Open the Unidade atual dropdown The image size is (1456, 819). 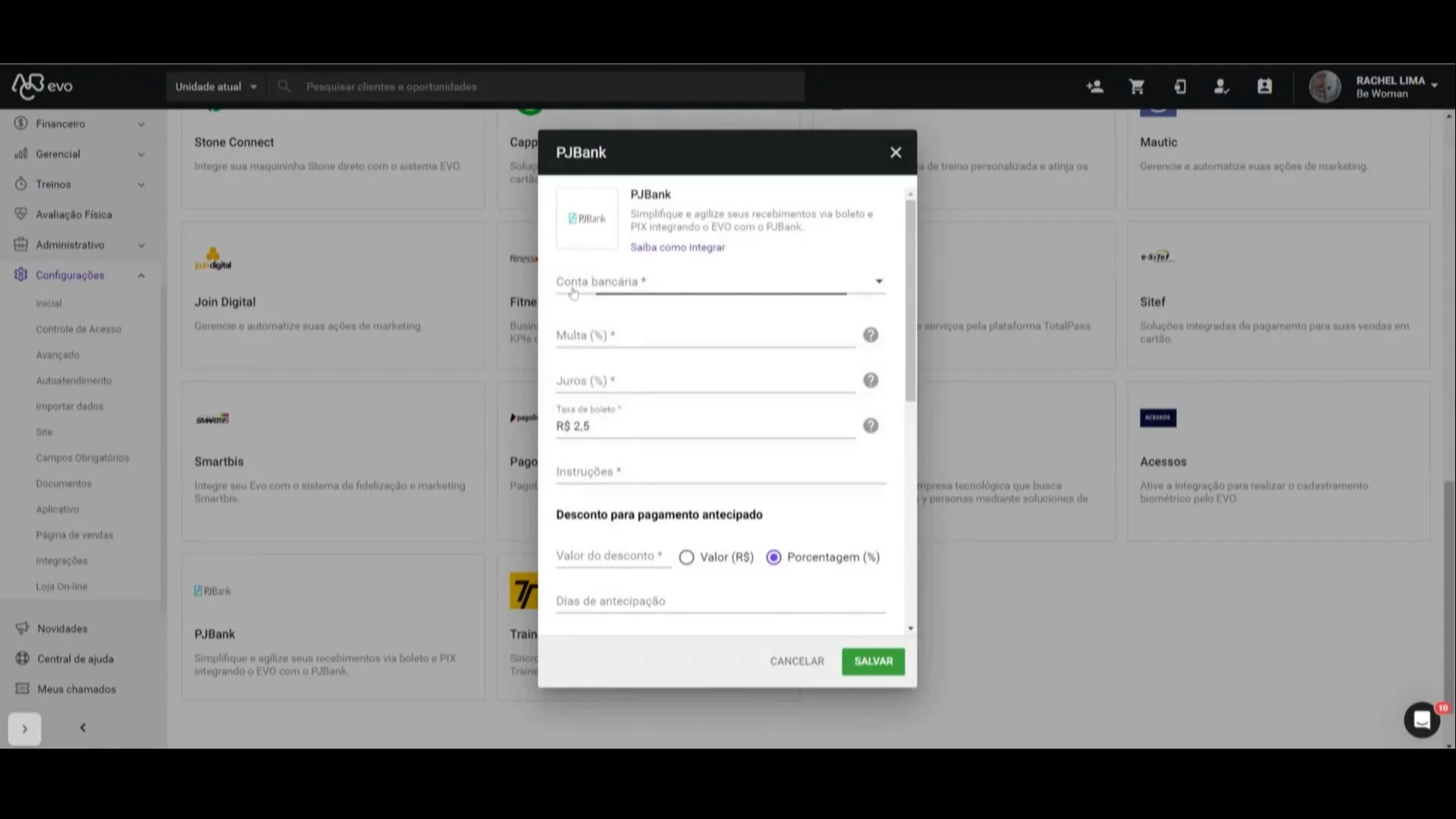point(215,86)
